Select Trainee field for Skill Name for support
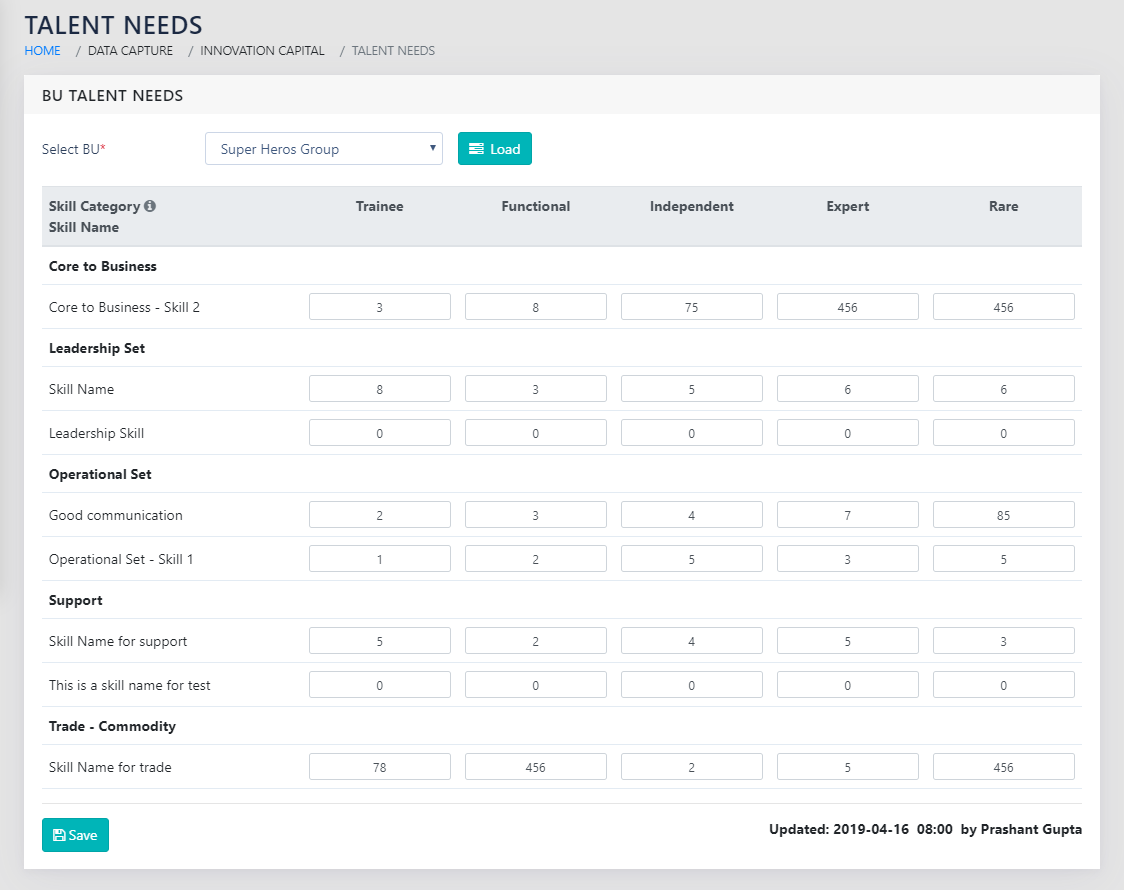 [x=379, y=641]
